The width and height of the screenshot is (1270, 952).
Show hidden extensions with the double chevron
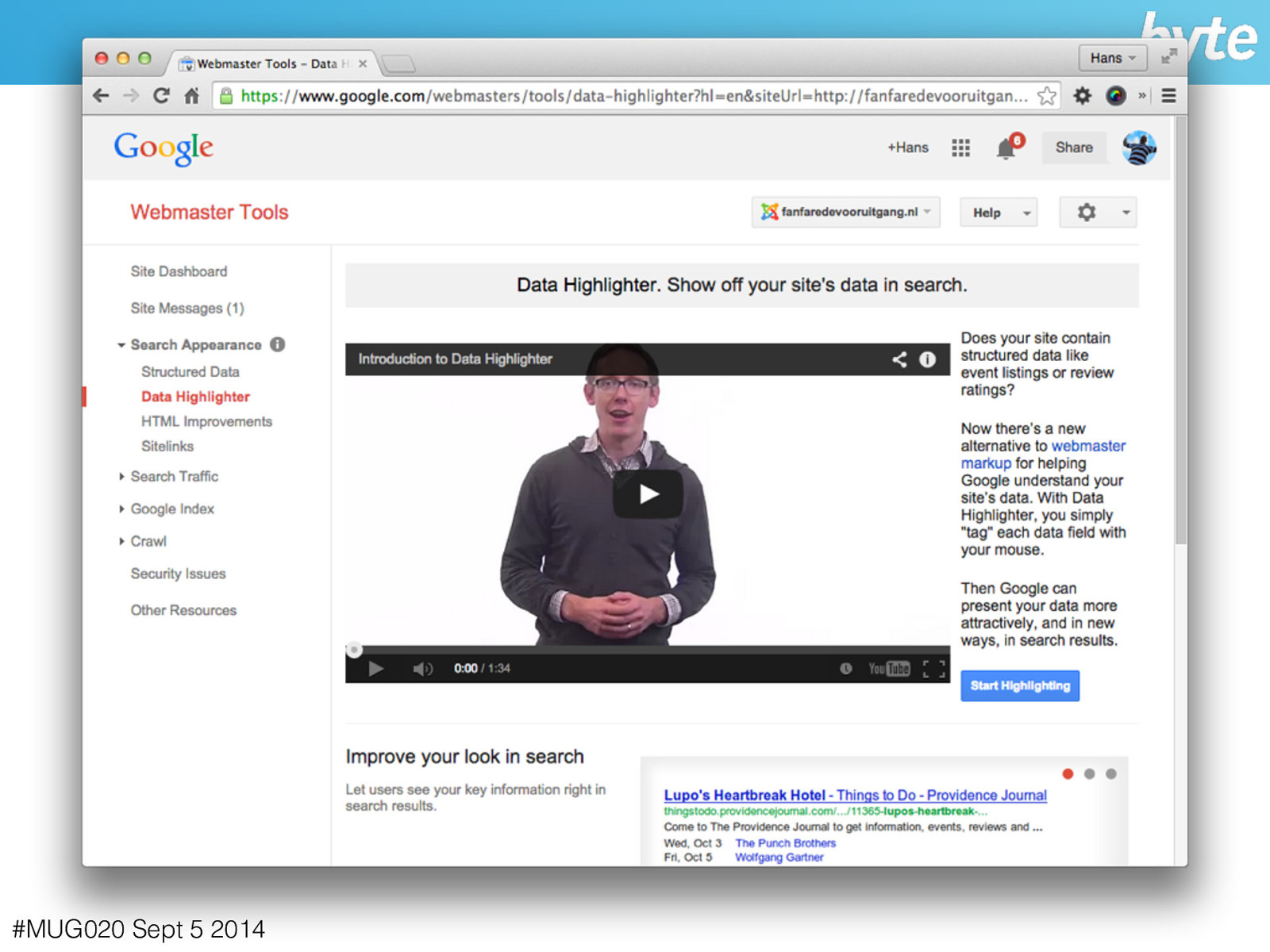point(1142,96)
